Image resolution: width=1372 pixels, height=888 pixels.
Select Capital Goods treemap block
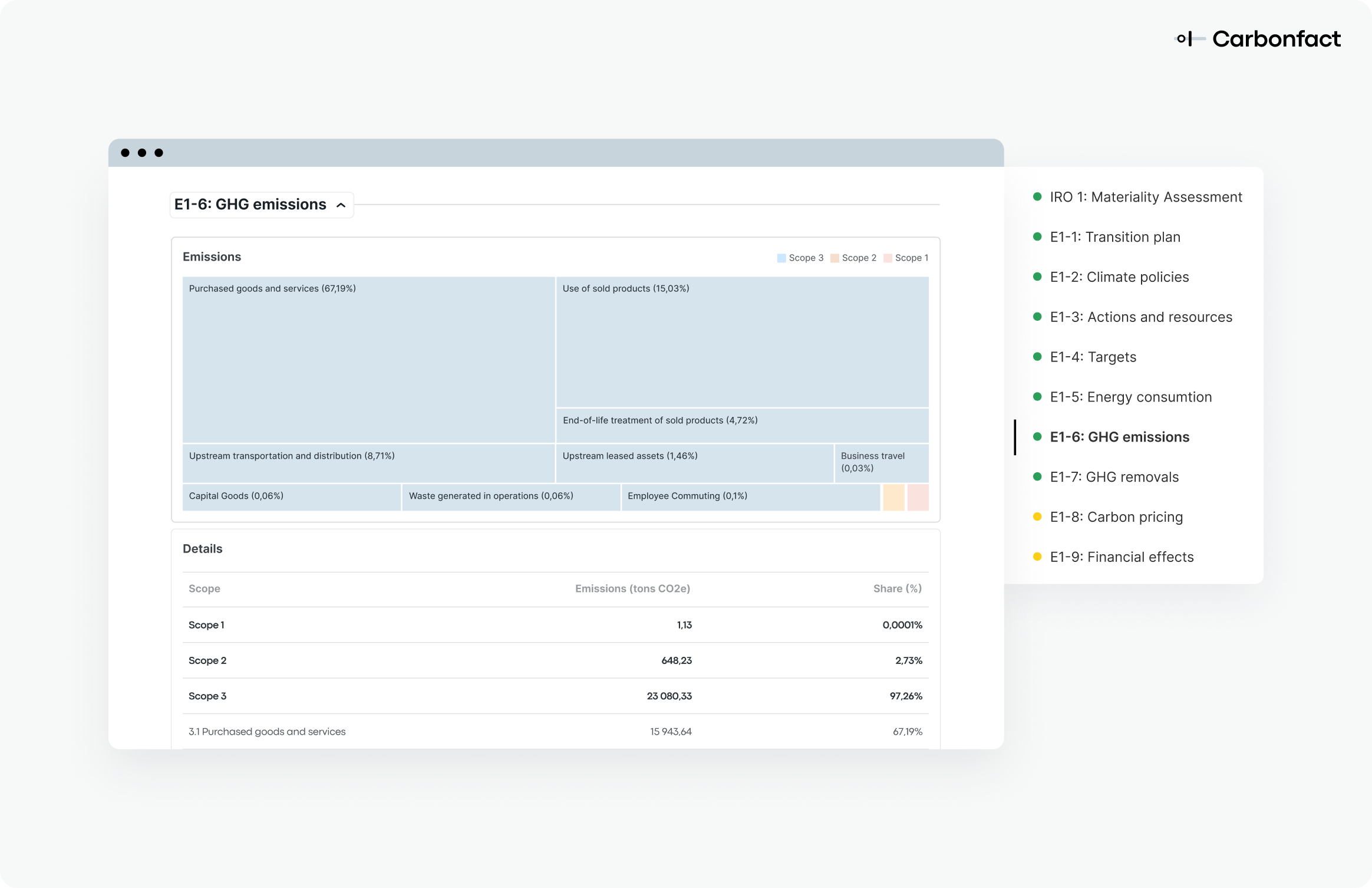click(292, 497)
